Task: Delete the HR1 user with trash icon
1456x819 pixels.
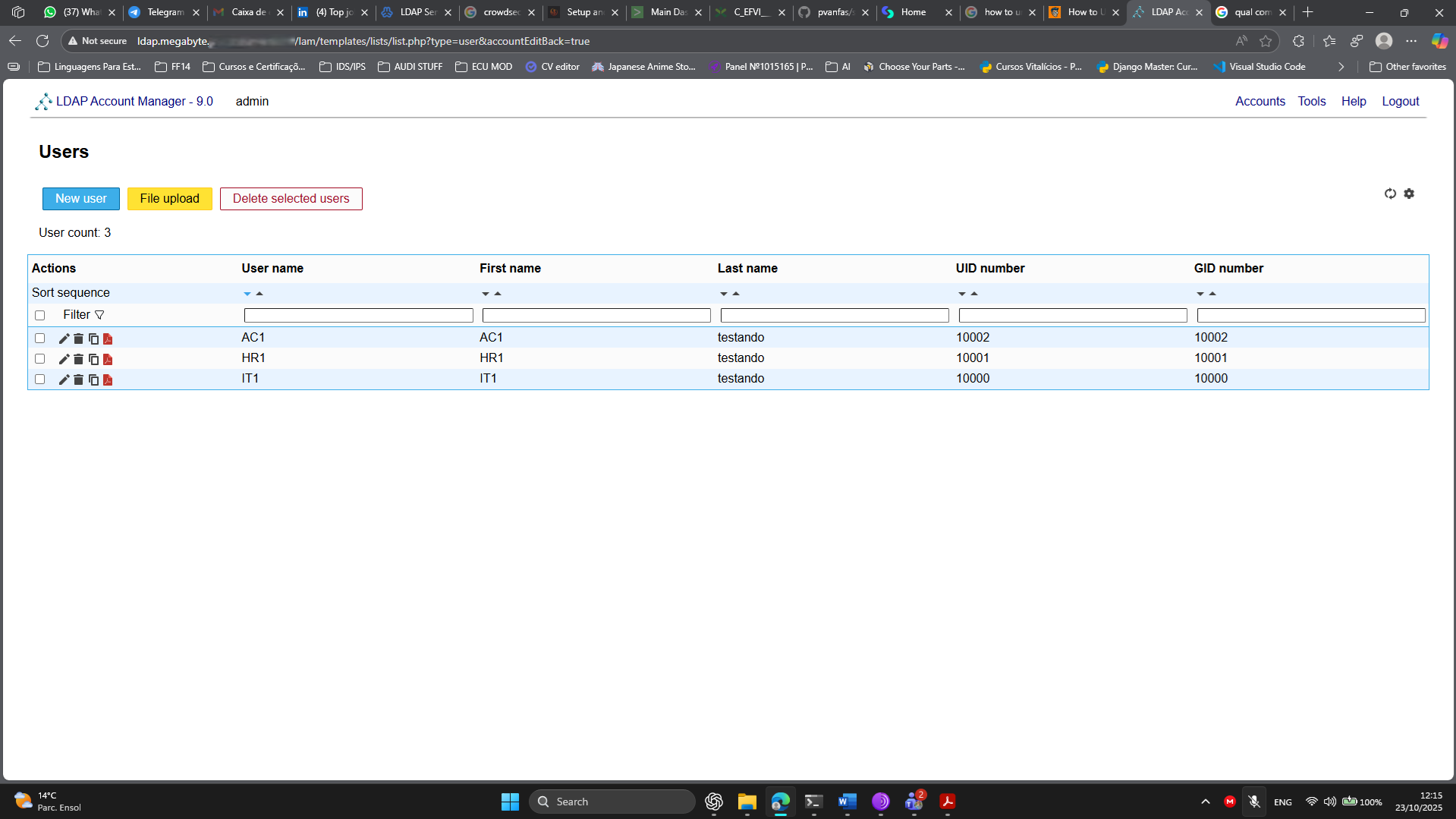Action: [78, 359]
